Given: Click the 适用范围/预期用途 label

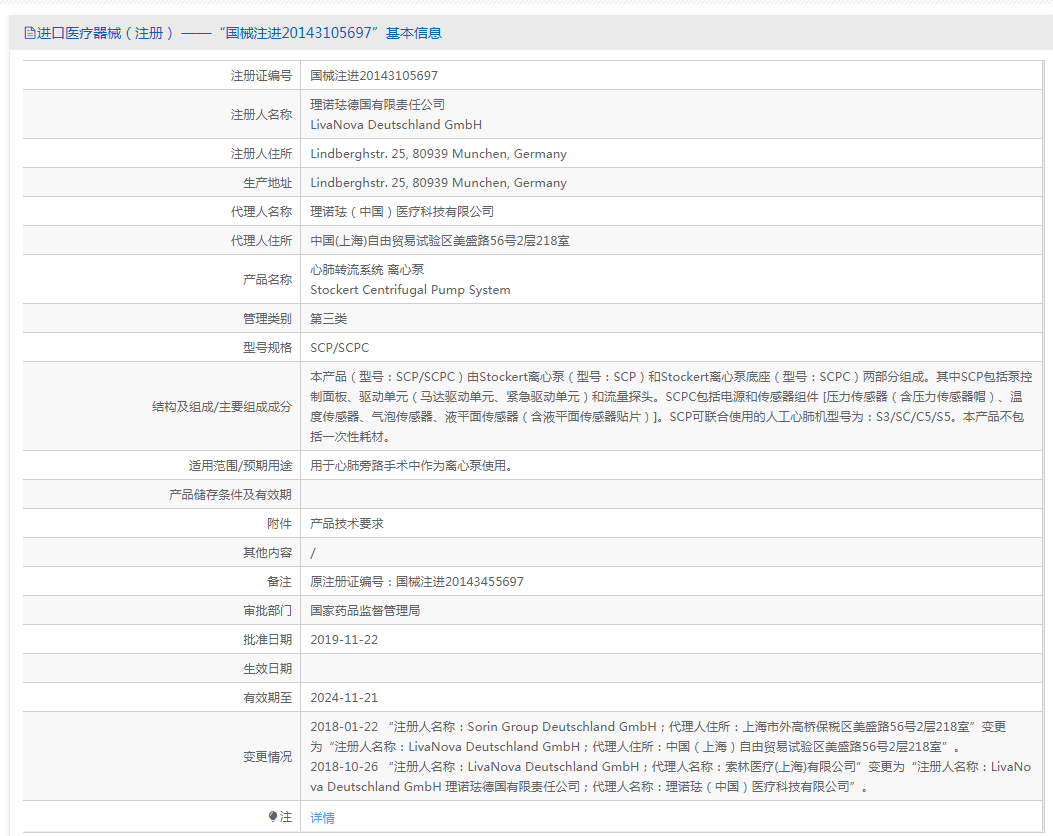Looking at the screenshot, I should (240, 465).
